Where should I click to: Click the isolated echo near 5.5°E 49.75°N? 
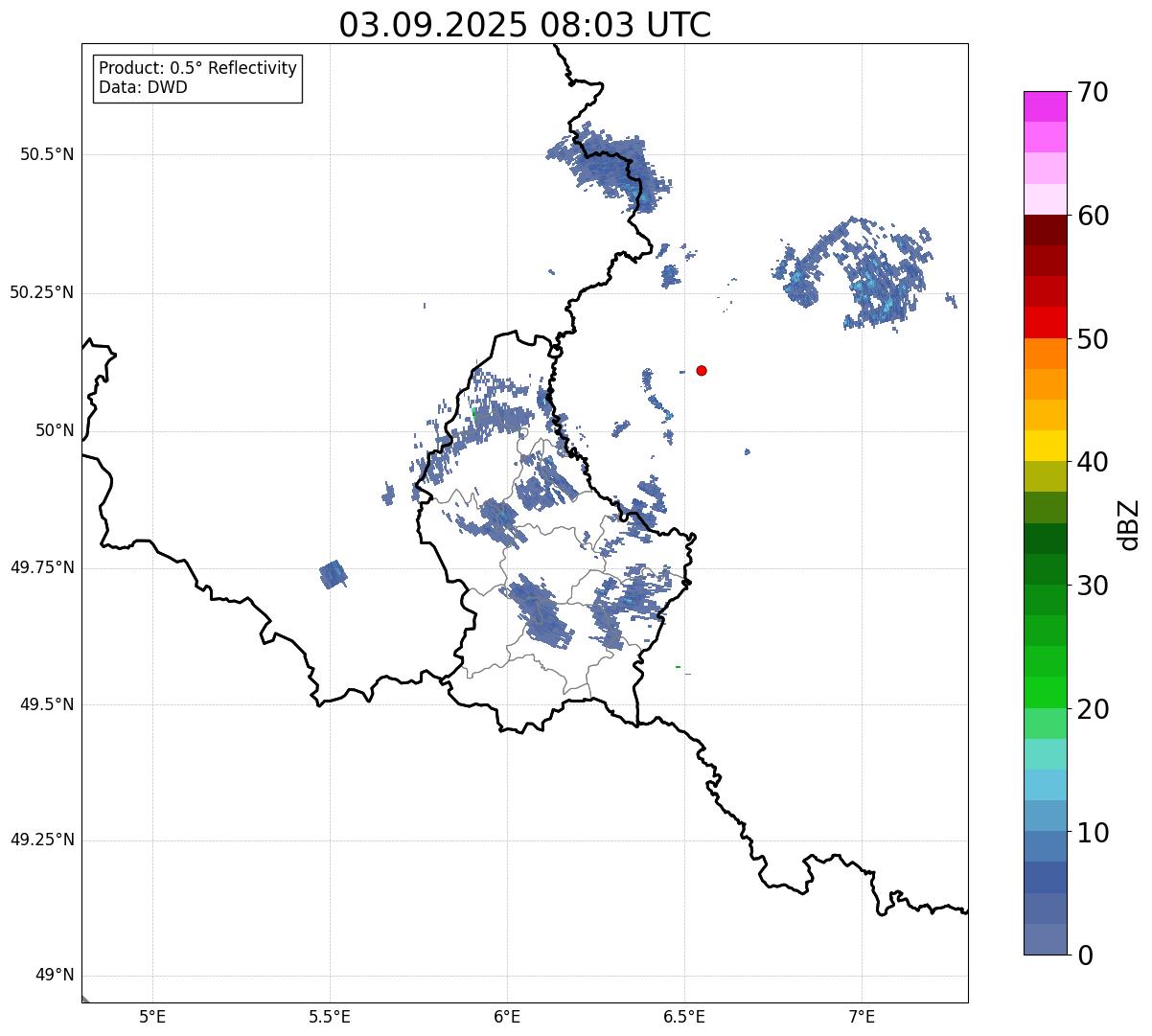334,574
